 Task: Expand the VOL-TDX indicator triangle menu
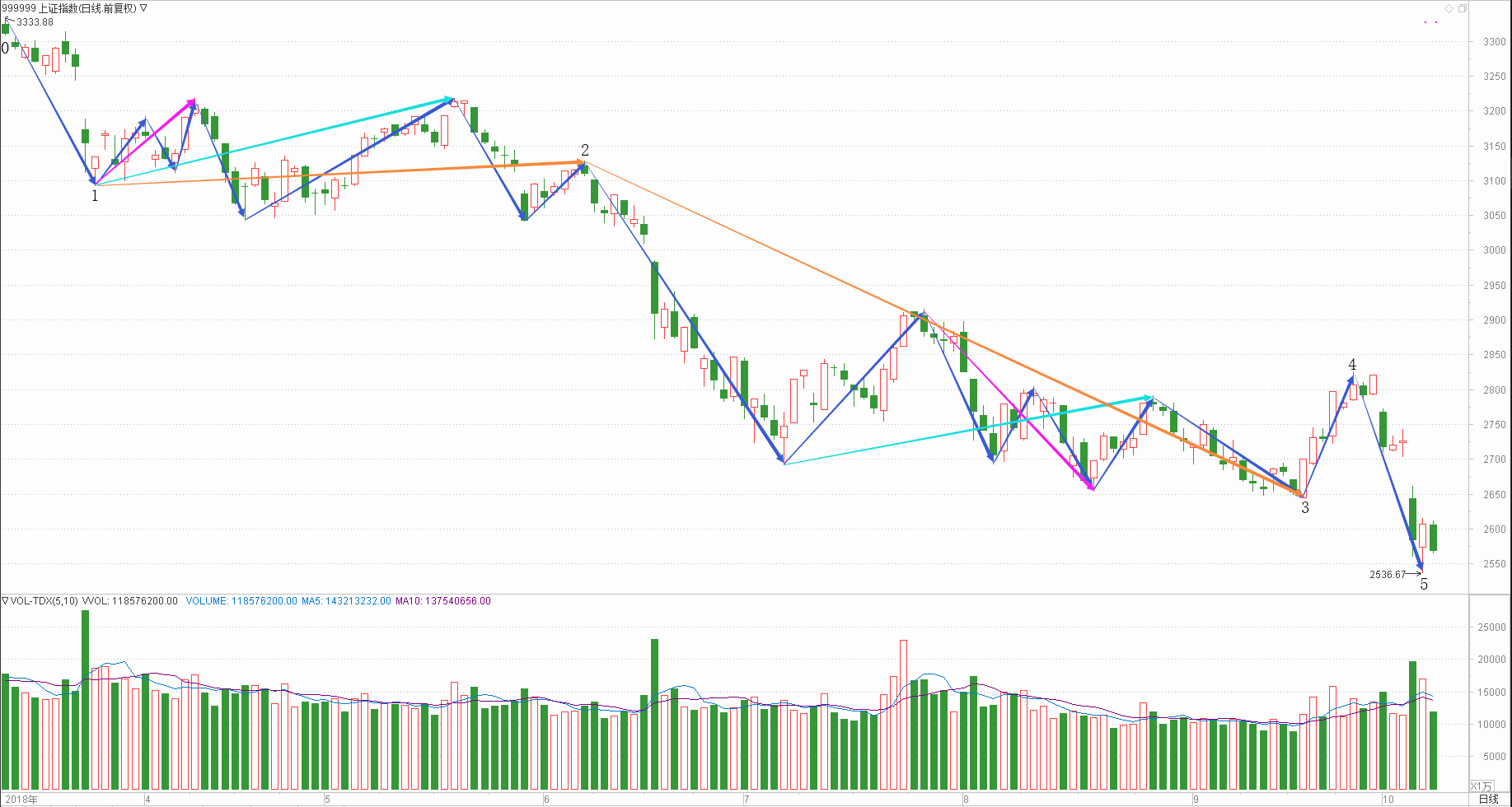coord(5,601)
